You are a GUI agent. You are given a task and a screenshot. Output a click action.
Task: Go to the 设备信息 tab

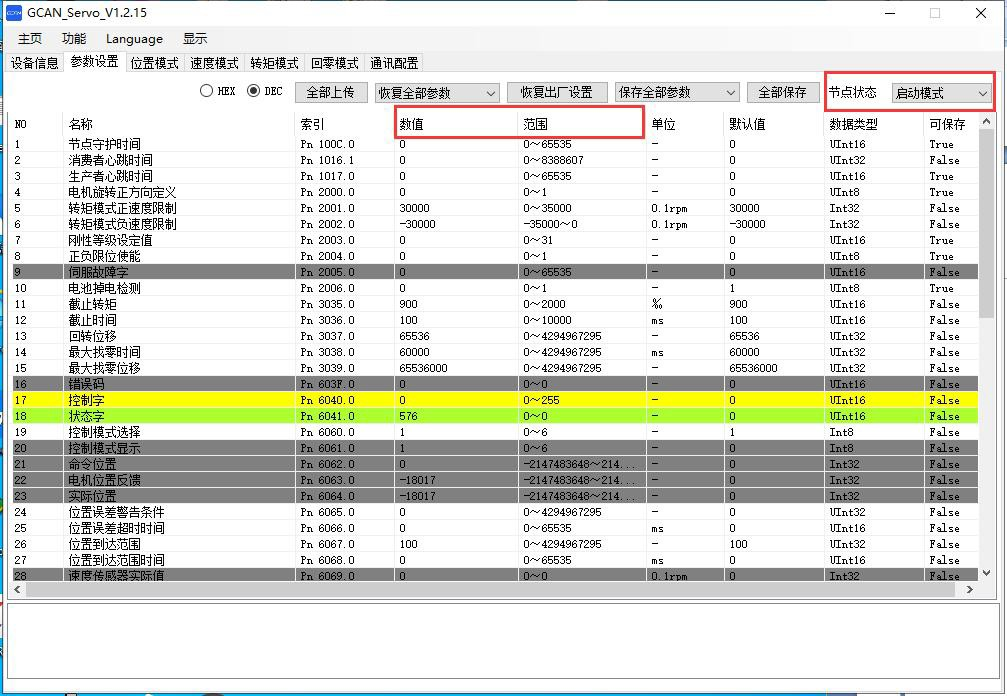[35, 63]
